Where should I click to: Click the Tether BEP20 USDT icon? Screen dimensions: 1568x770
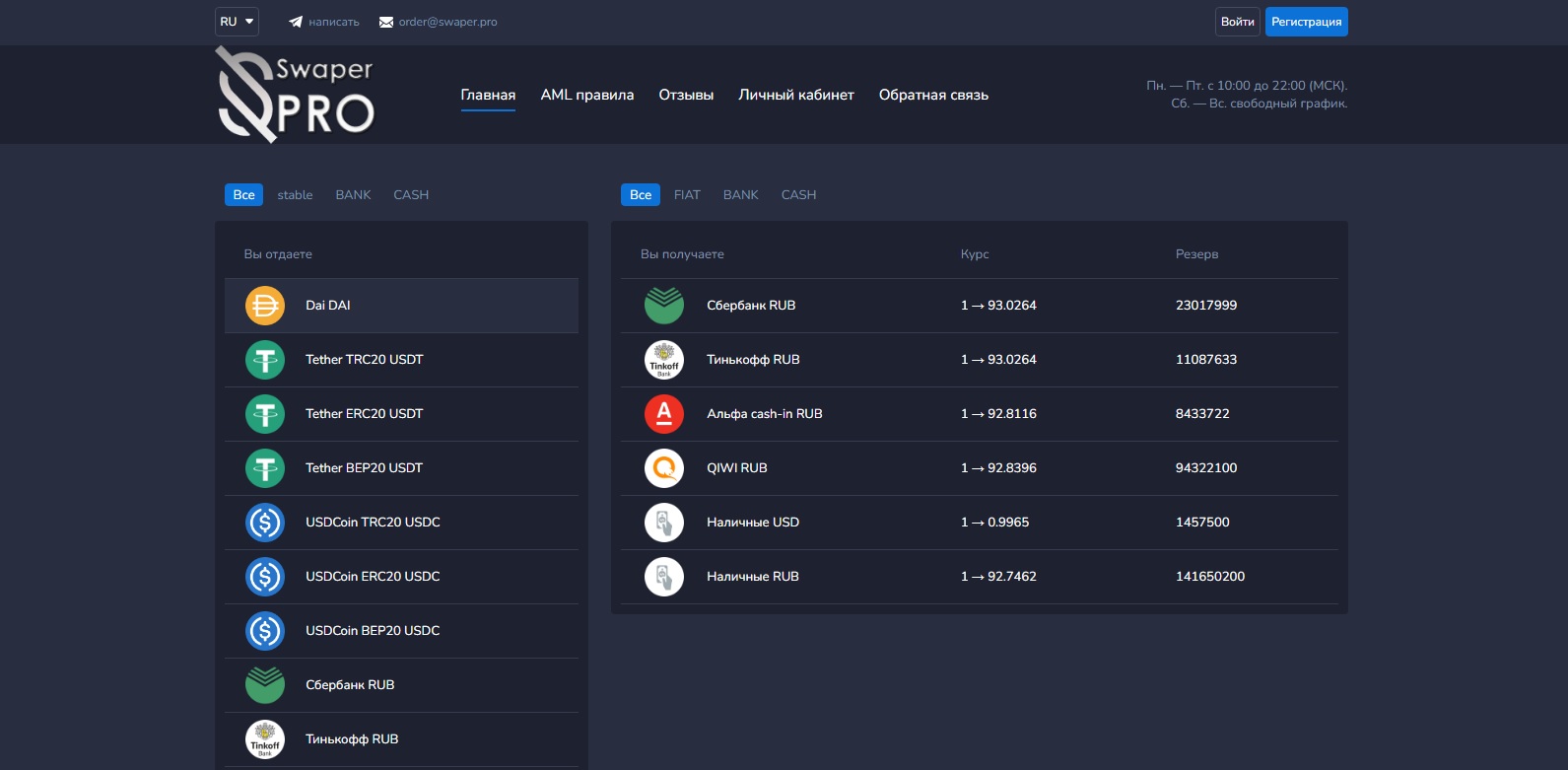coord(265,468)
